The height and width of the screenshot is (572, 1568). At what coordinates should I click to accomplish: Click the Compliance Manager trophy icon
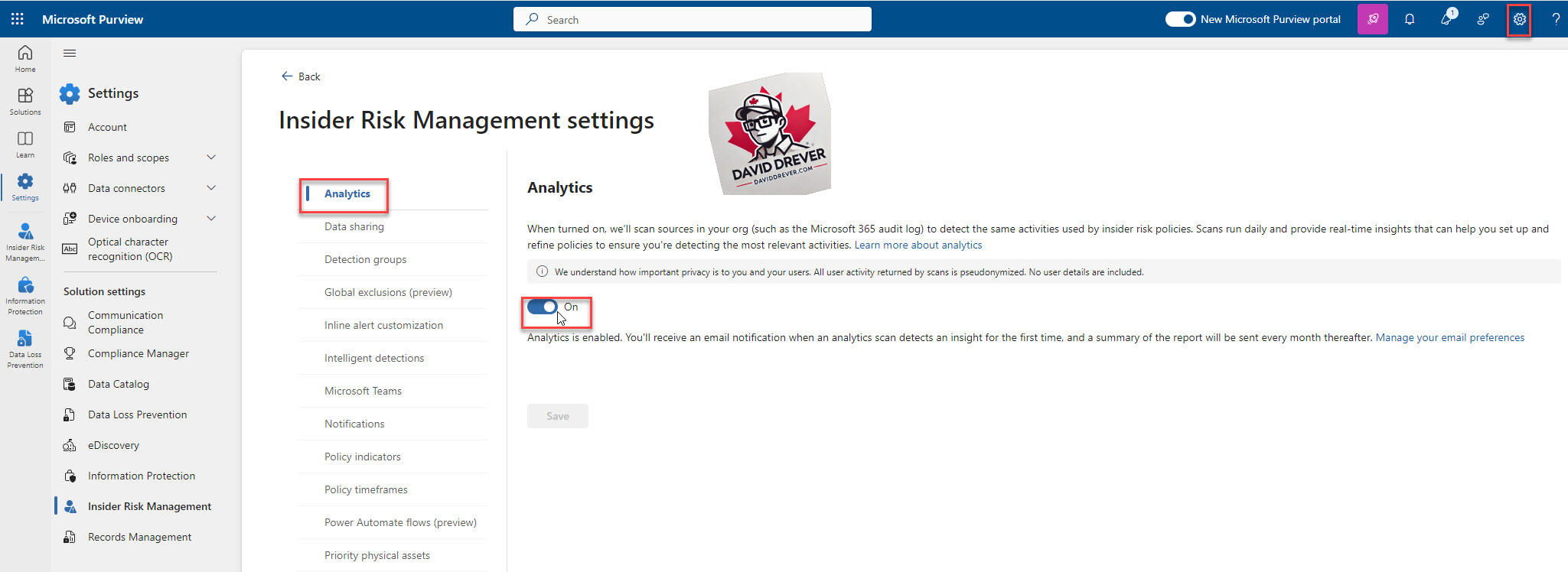[70, 353]
